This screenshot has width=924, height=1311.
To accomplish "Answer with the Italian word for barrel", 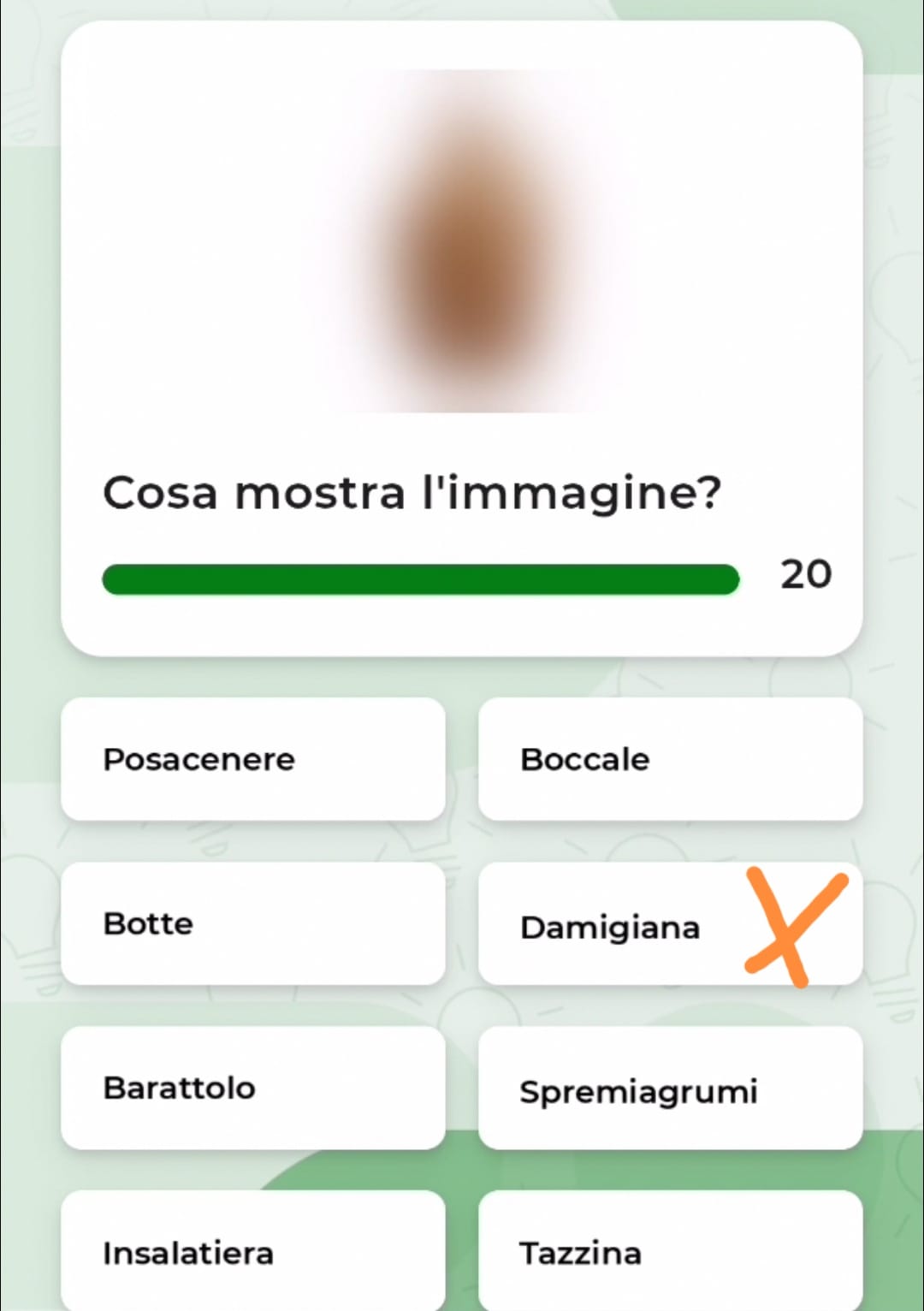I will tap(252, 923).
